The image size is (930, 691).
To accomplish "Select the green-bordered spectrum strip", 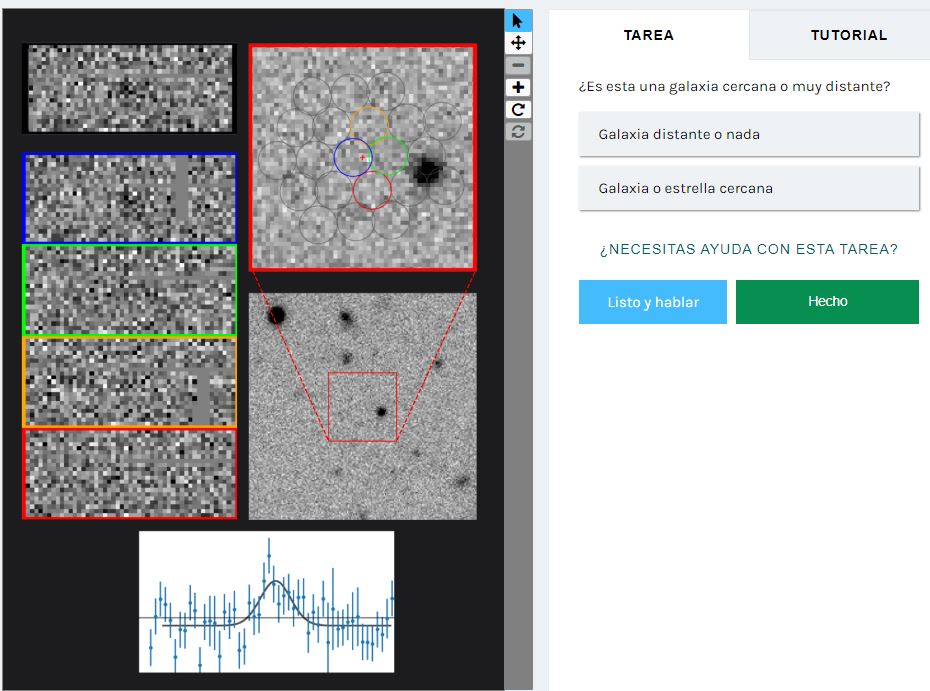I will 129,290.
